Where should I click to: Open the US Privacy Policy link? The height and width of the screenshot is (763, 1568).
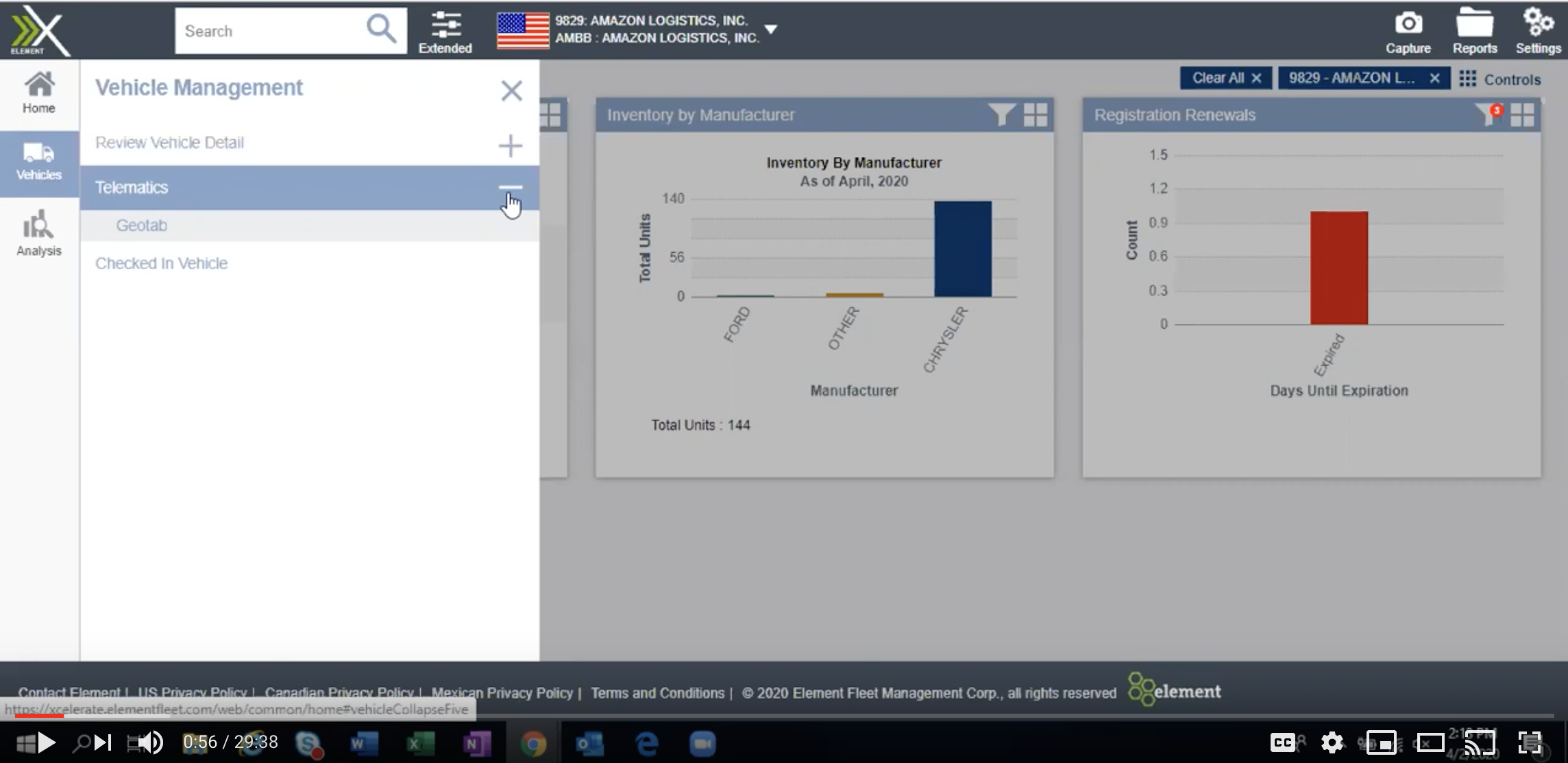point(193,692)
